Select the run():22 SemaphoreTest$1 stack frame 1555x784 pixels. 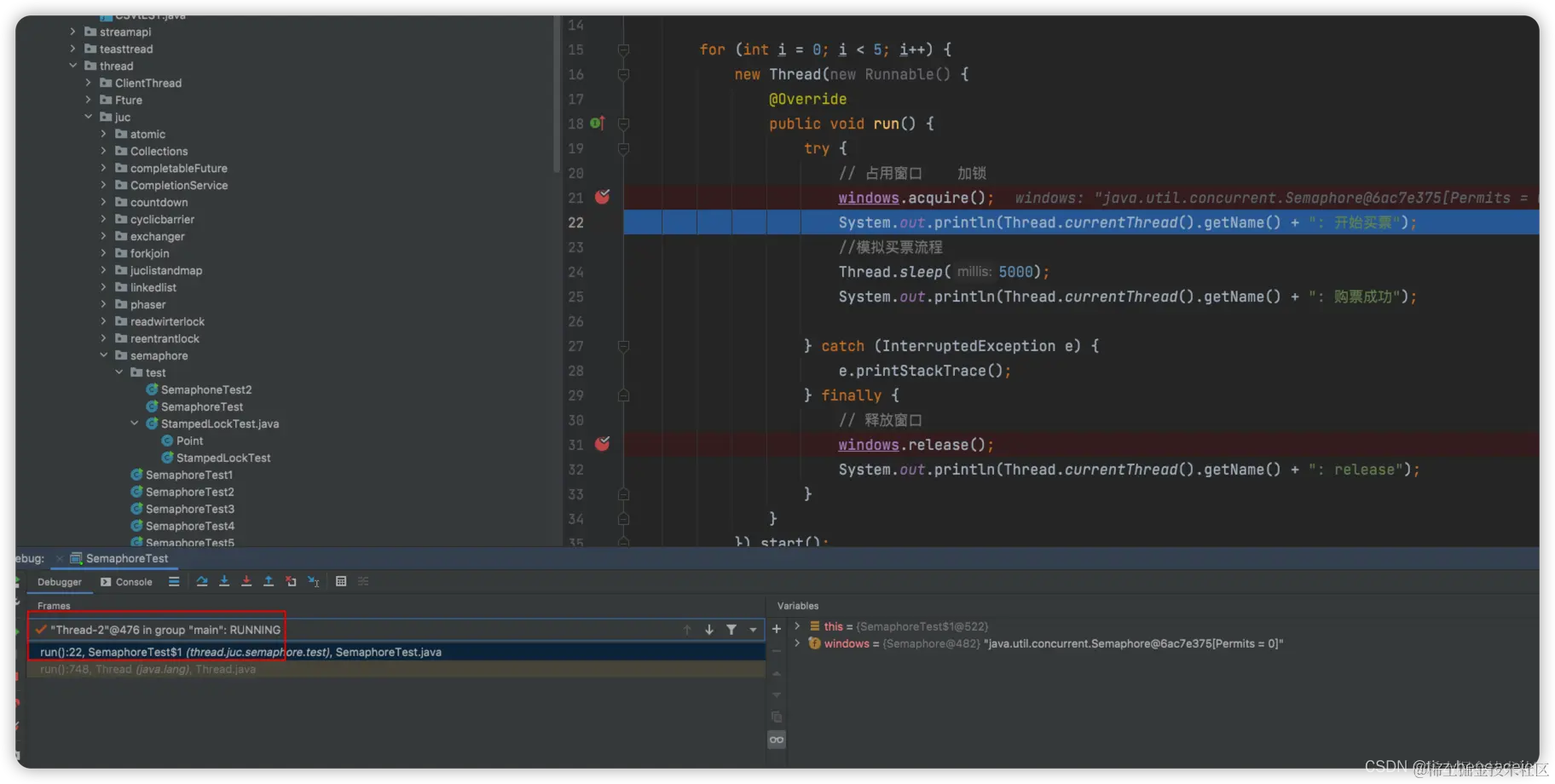tap(396, 652)
